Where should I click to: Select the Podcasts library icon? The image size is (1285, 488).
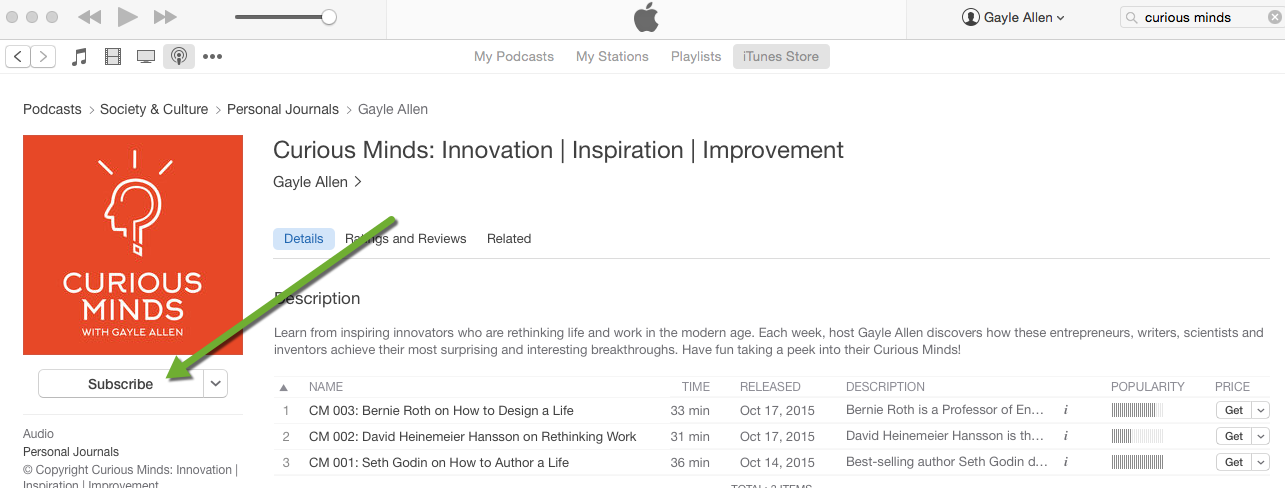[x=179, y=56]
